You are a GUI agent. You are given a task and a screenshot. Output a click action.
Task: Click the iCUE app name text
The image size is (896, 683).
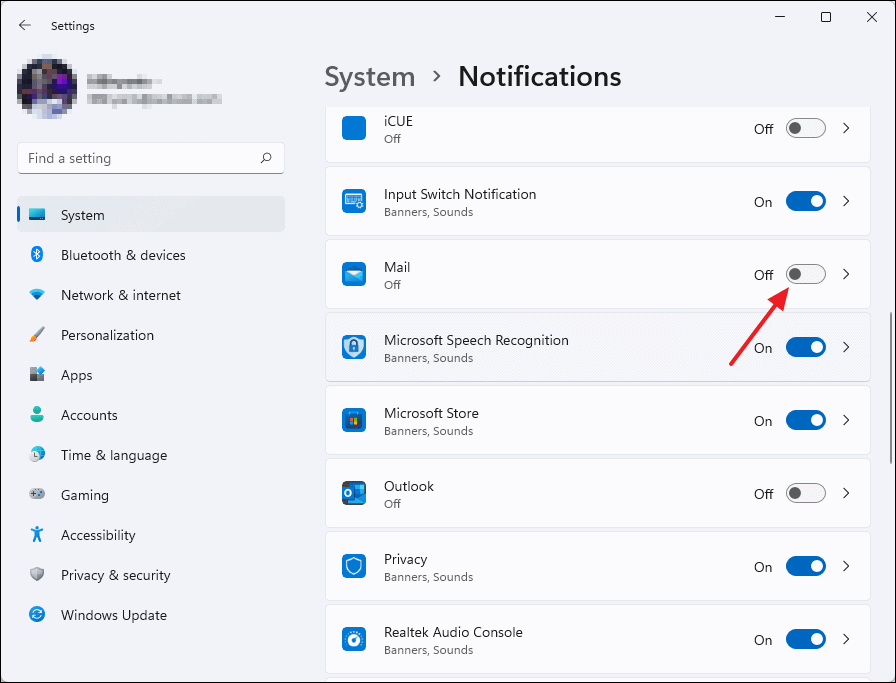pyautogui.click(x=398, y=121)
